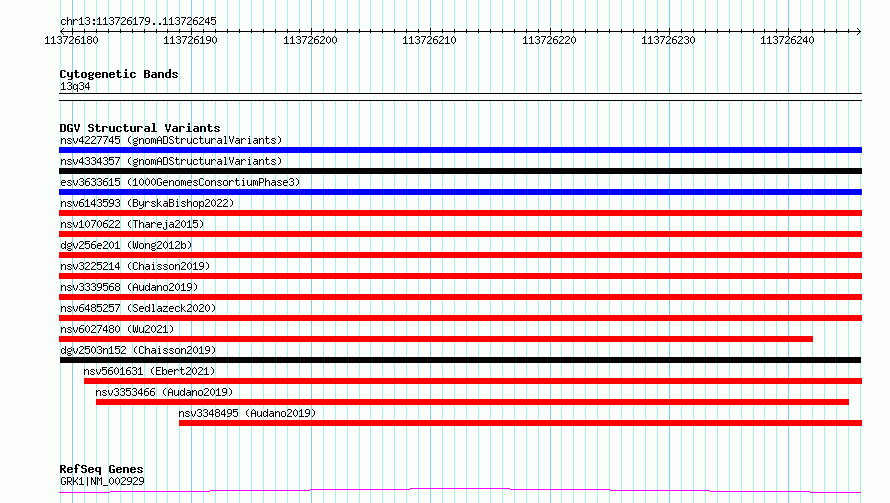Click the red bar of nsv5601631
This screenshot has height=503, width=890.
(473, 381)
